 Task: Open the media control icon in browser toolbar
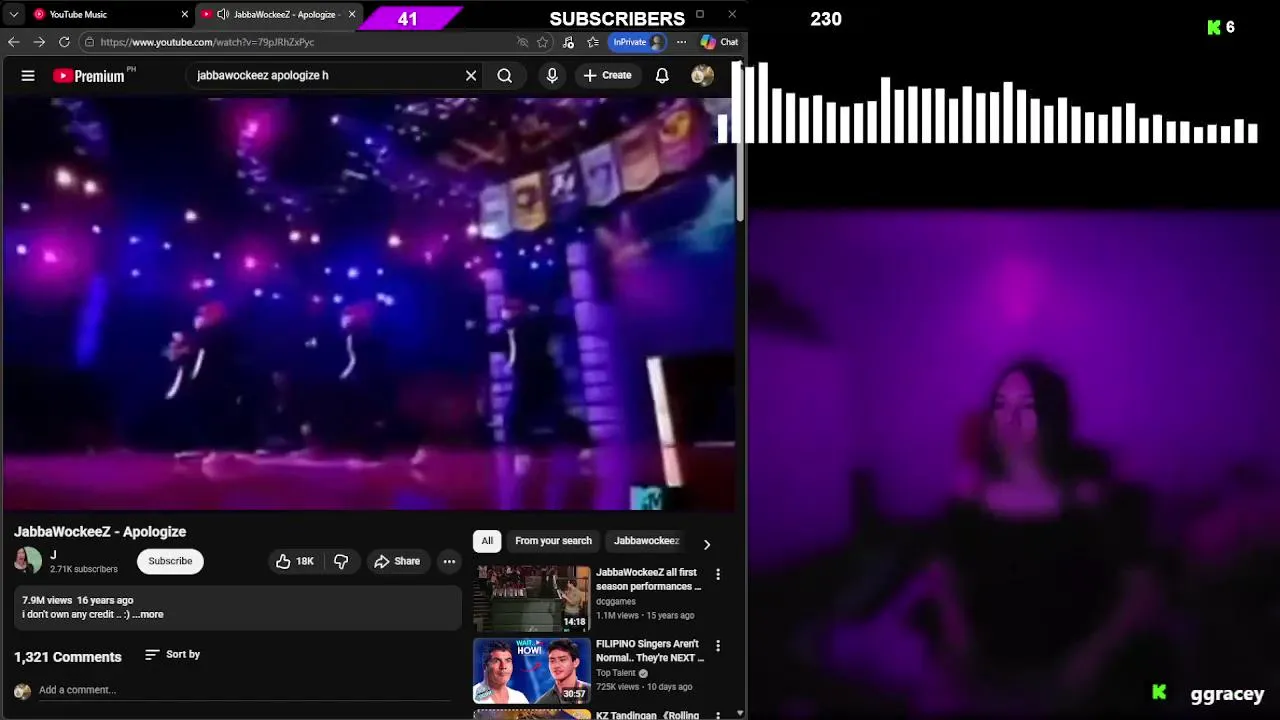tap(568, 42)
